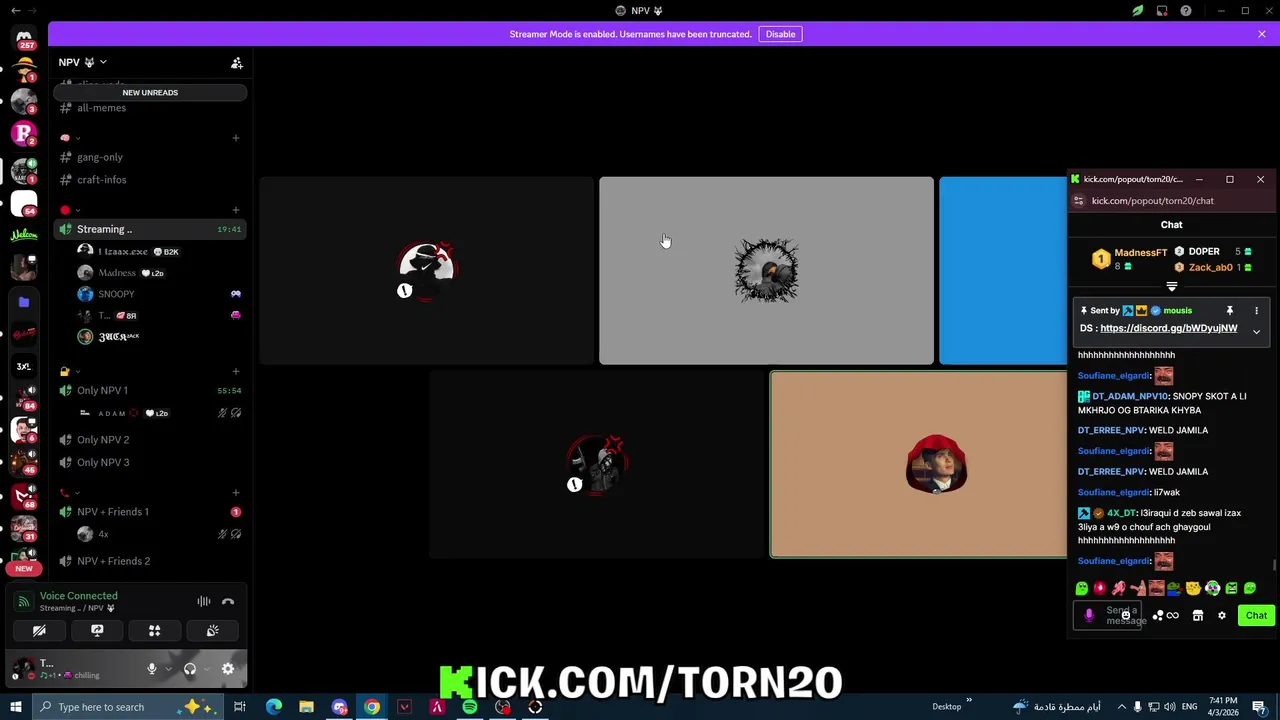
Task: Click the Share Your Screen button
Action: (x=97, y=631)
